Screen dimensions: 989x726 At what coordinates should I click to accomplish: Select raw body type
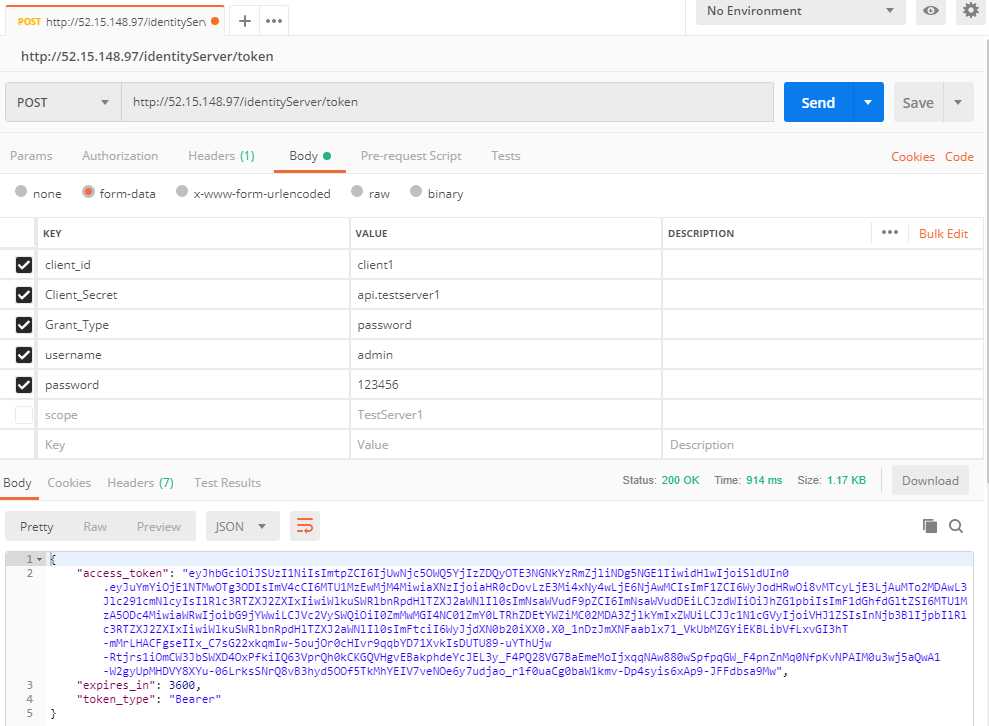click(357, 192)
